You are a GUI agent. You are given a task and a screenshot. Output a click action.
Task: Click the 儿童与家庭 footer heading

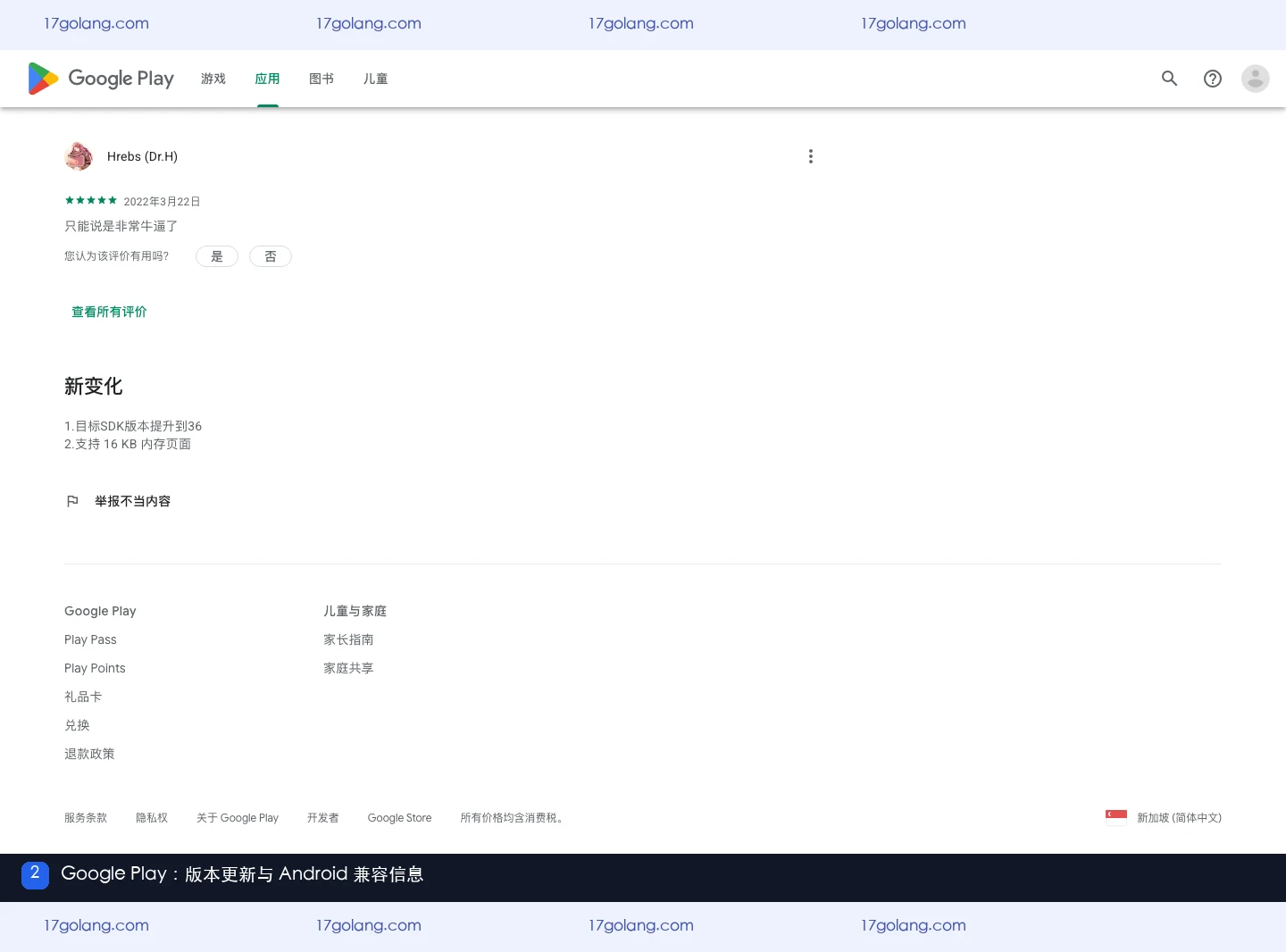[x=355, y=611]
